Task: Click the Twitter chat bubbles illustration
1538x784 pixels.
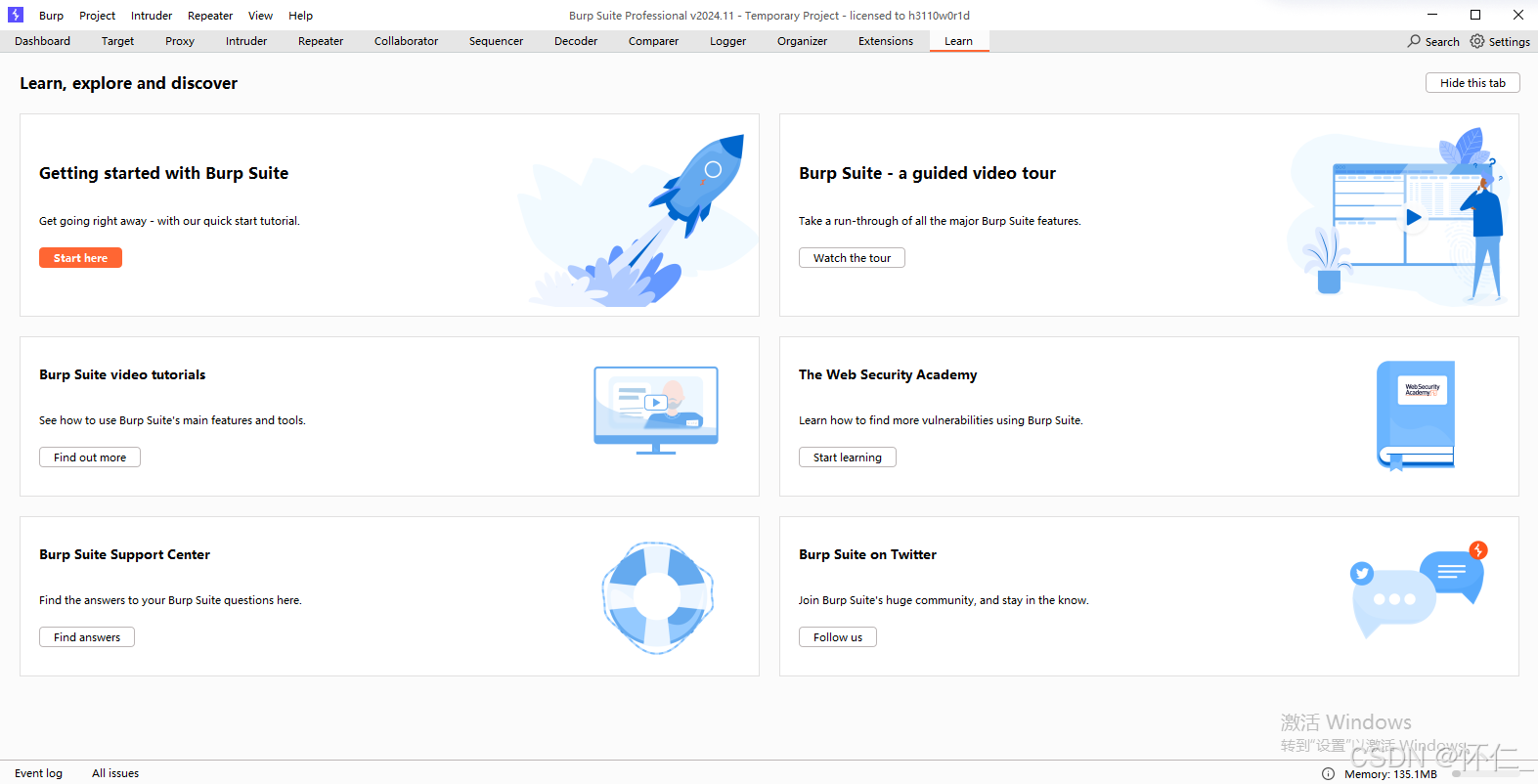Action: coord(1418,588)
